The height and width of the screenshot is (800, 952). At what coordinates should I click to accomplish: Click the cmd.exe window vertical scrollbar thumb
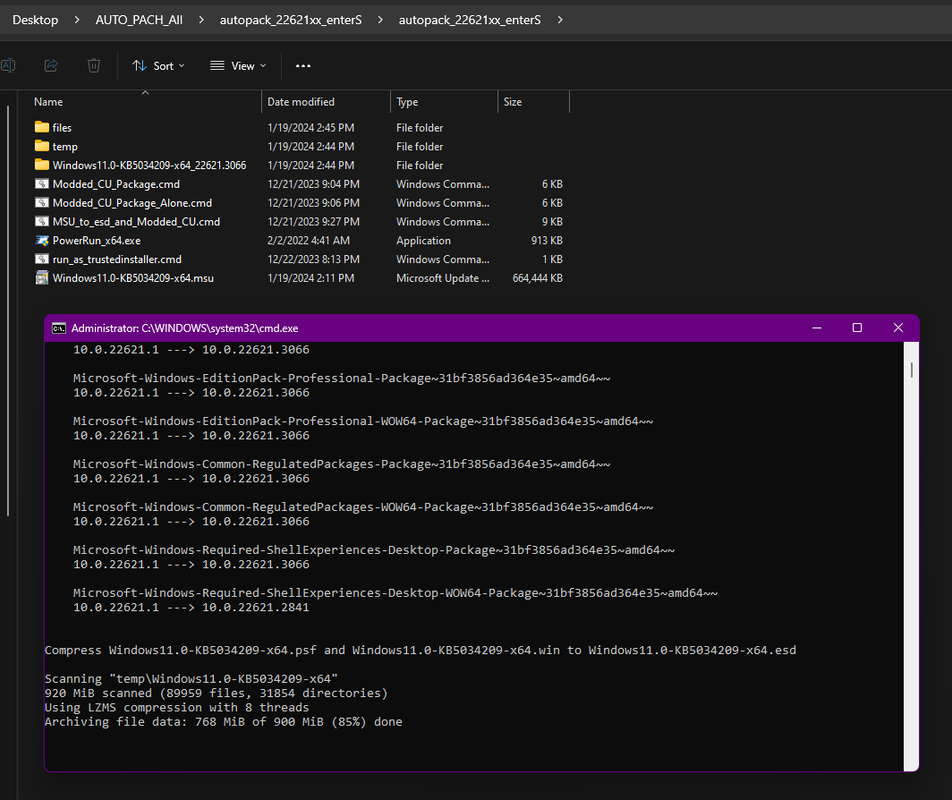911,370
